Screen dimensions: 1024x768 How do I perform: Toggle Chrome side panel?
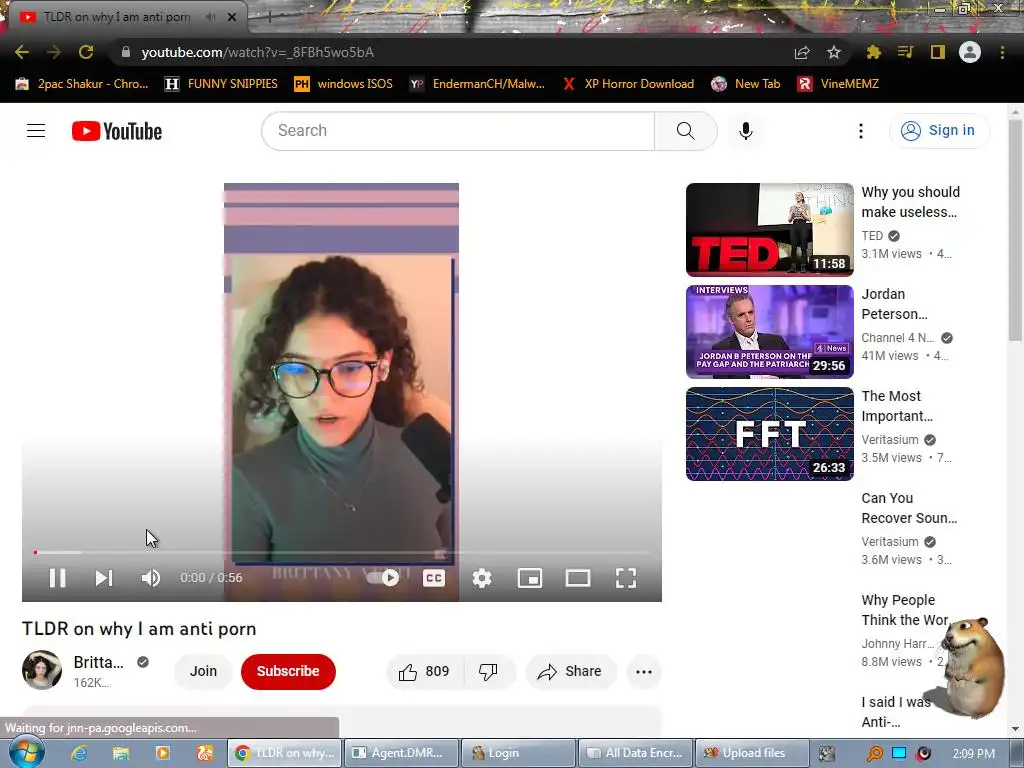[937, 52]
